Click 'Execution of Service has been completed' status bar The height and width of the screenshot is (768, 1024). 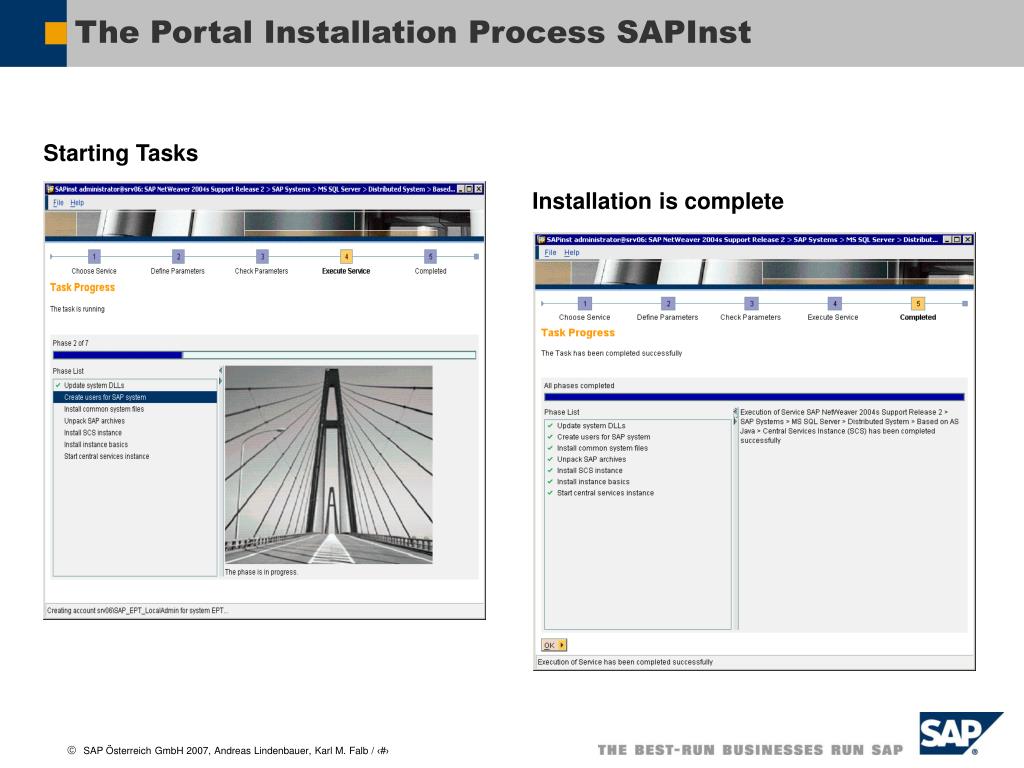[625, 662]
